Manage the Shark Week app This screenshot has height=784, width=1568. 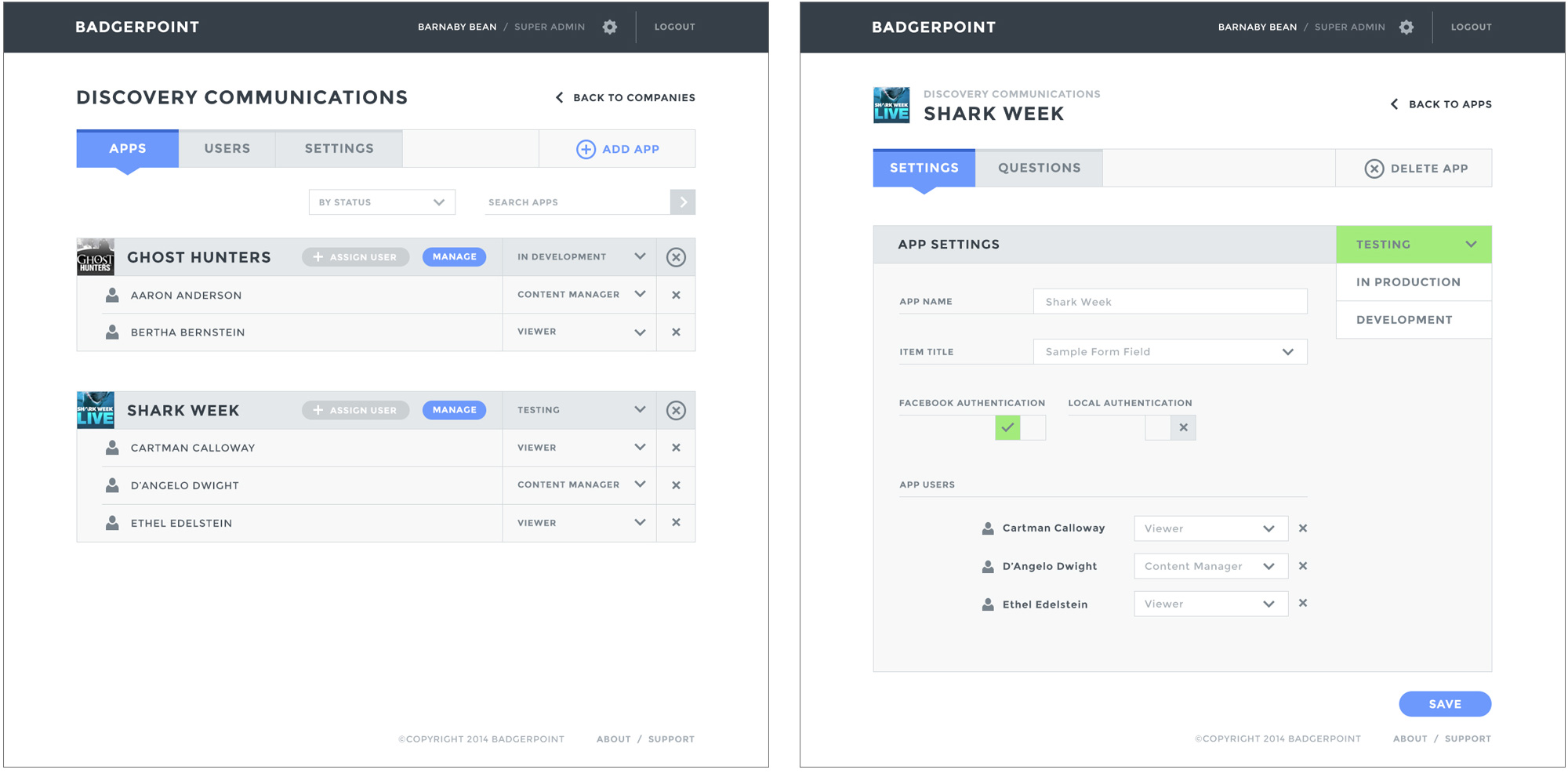(454, 410)
